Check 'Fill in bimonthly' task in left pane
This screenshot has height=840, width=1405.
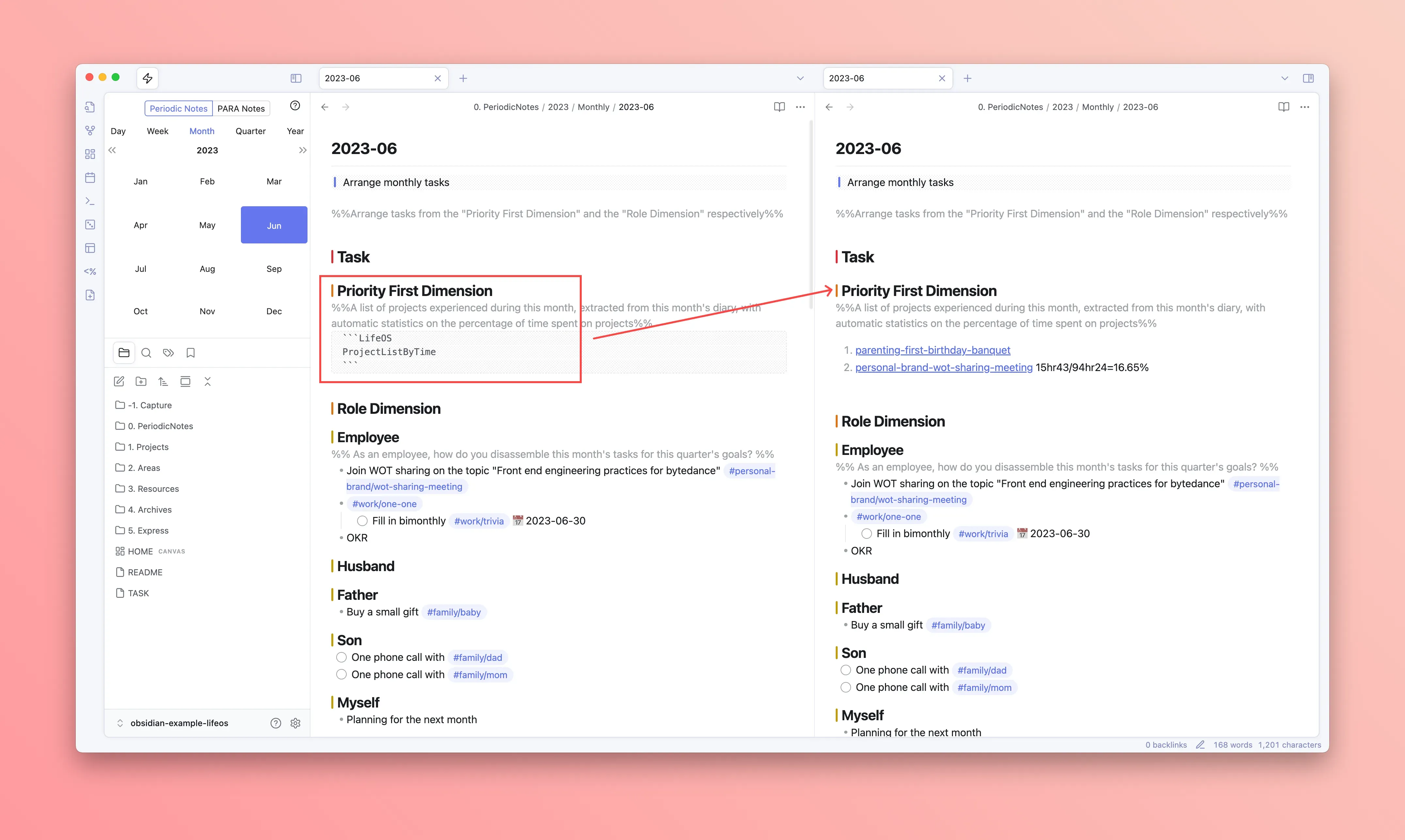click(362, 521)
